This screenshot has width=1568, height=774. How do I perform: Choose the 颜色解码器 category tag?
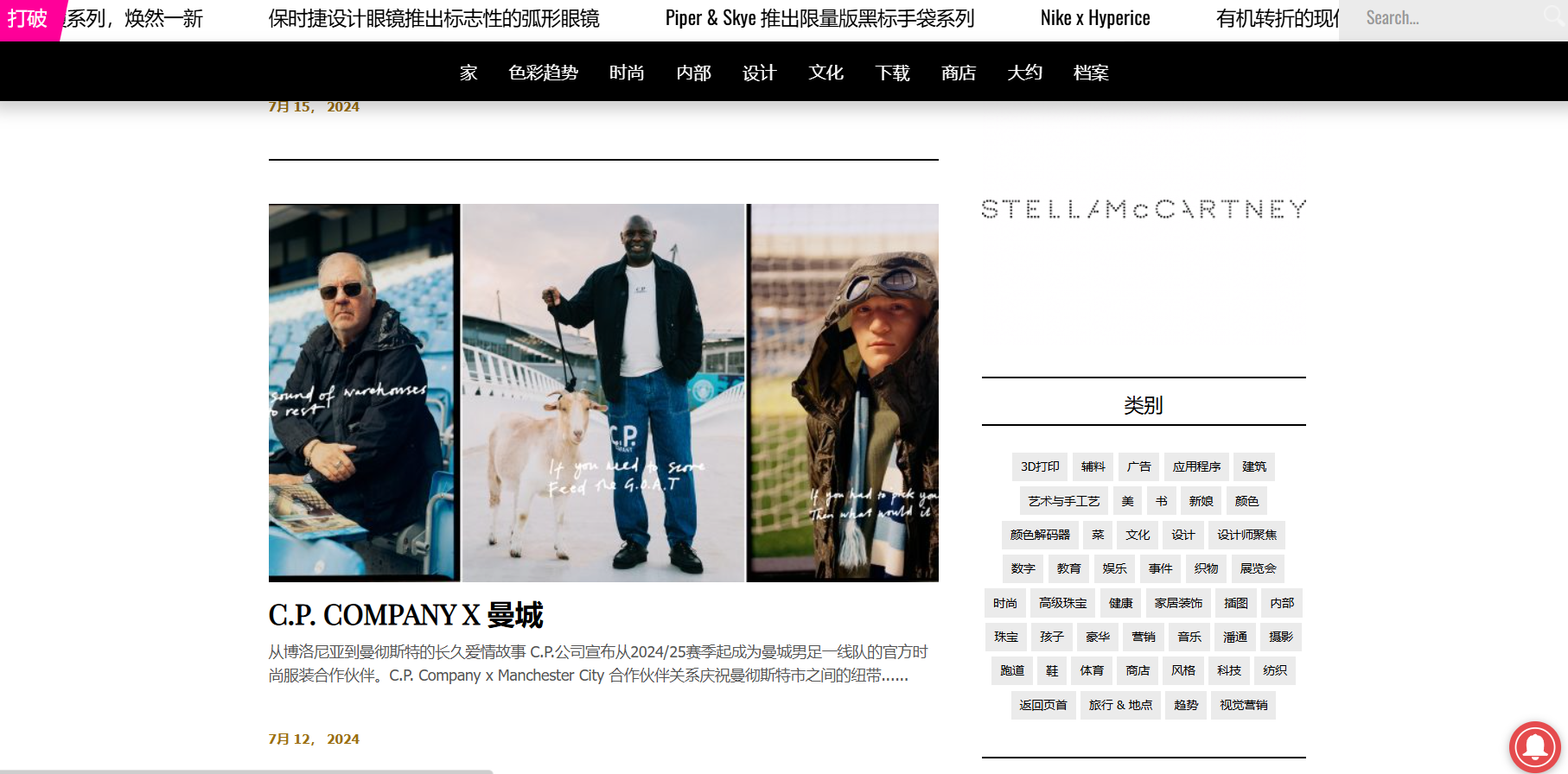click(x=1040, y=535)
